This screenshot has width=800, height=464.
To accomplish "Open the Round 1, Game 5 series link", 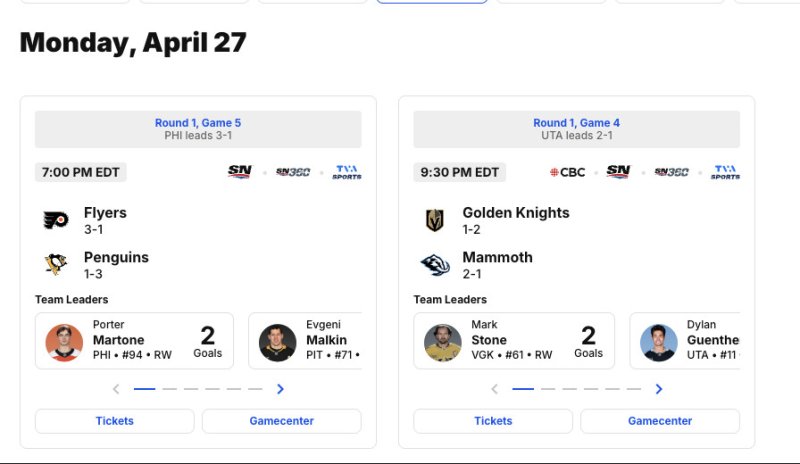I will (198, 123).
